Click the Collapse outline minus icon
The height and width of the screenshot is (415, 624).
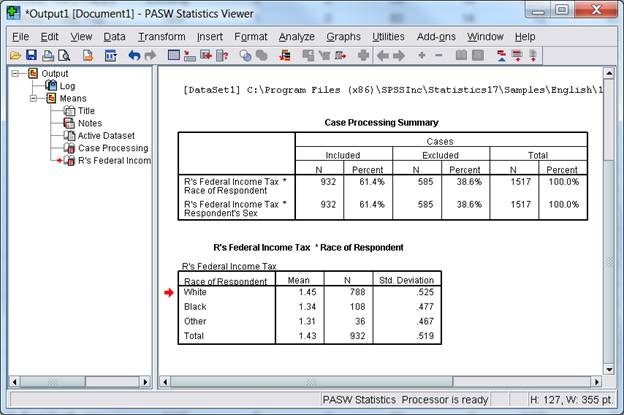[x=439, y=55]
